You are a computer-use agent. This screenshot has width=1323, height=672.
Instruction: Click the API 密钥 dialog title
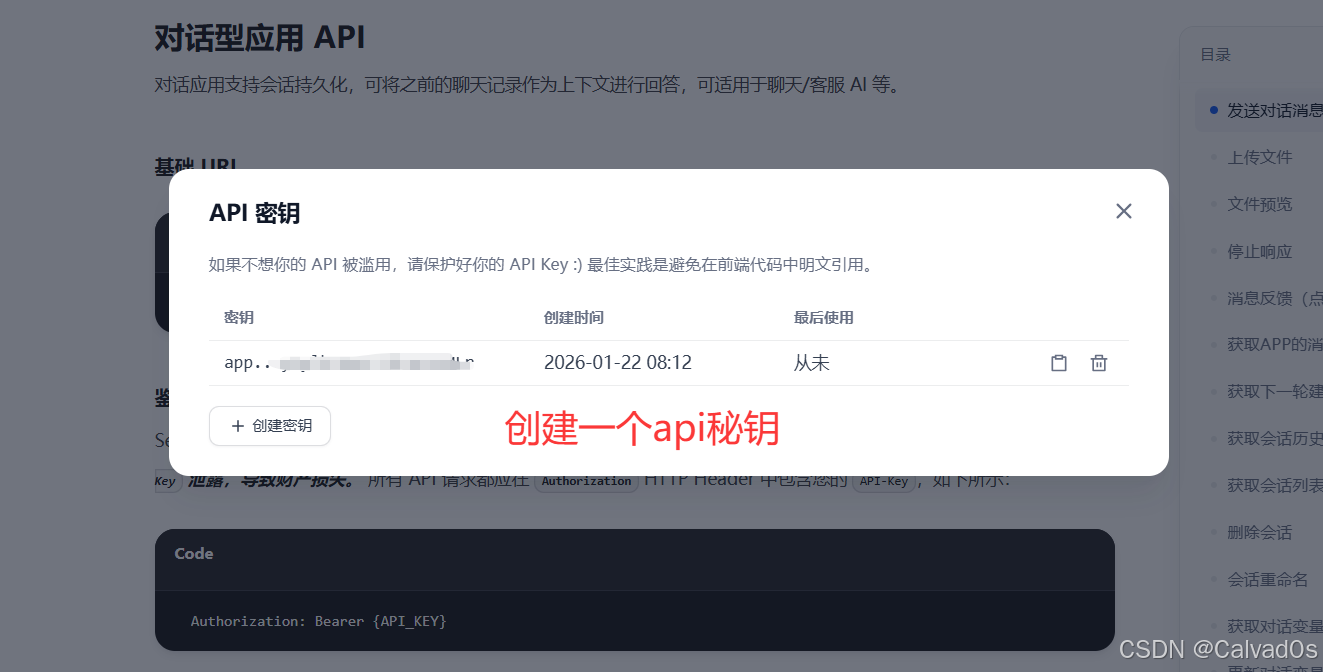(x=255, y=212)
